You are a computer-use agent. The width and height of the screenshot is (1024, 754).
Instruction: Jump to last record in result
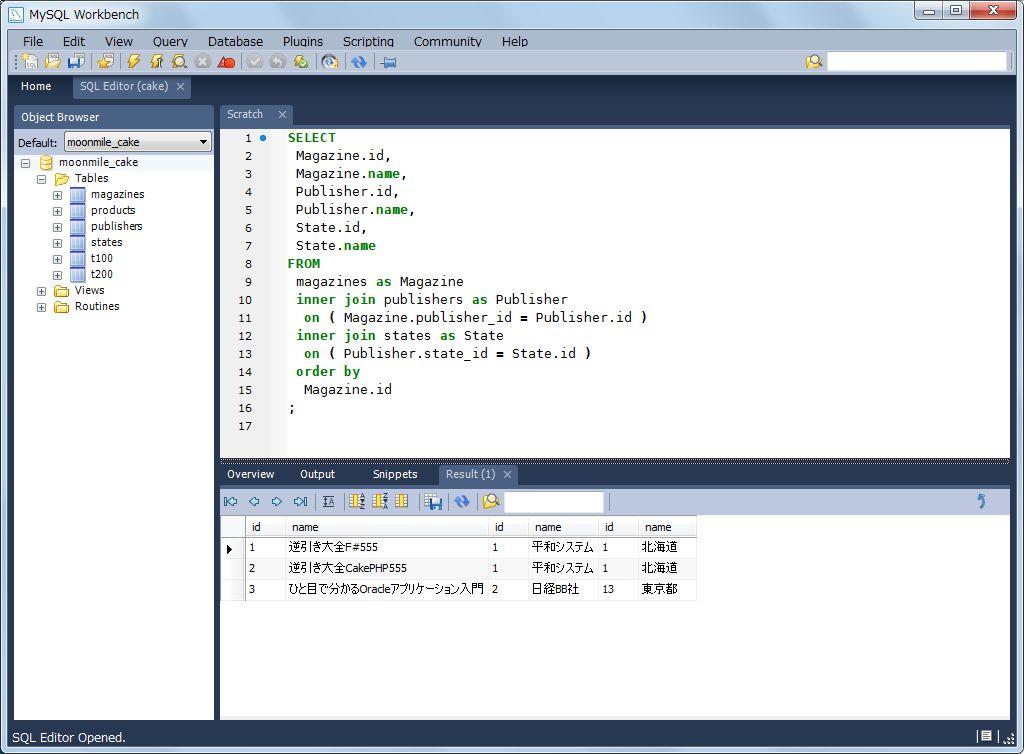(300, 502)
